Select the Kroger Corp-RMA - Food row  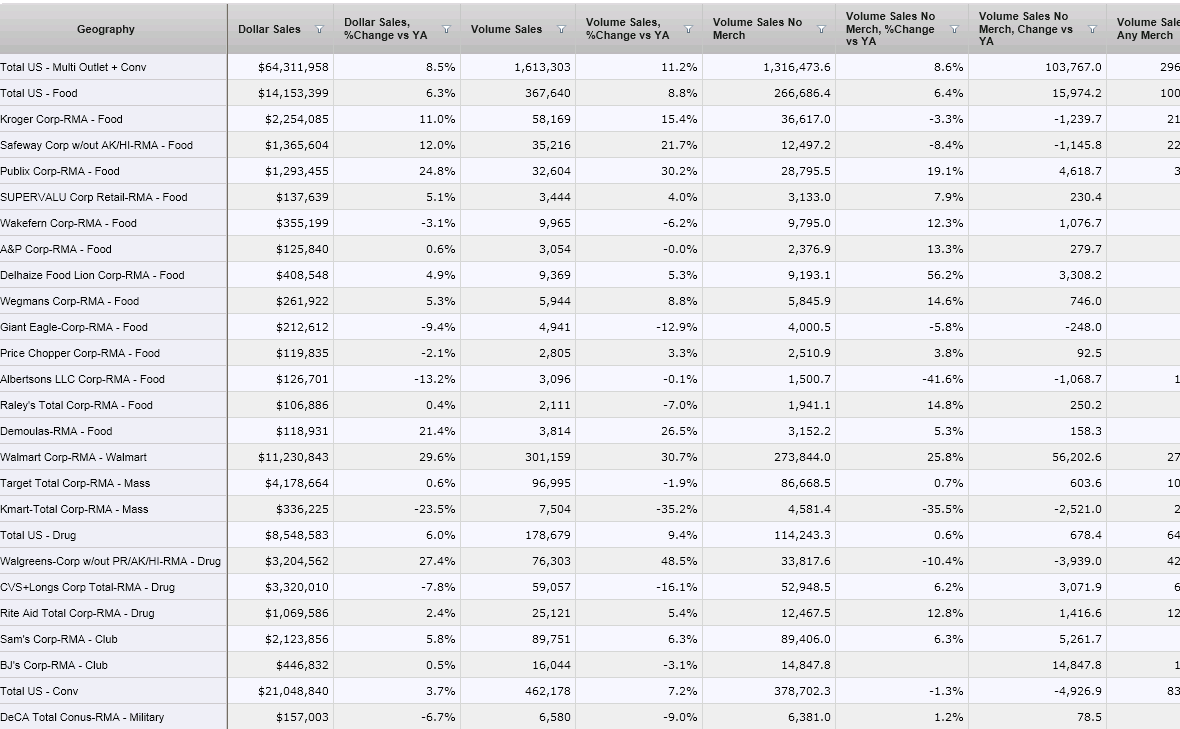pyautogui.click(x=61, y=119)
